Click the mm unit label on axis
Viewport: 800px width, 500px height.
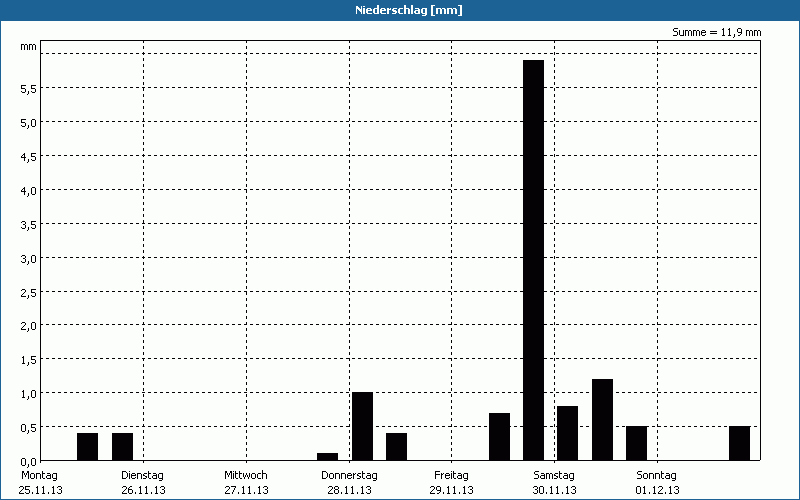[28, 46]
